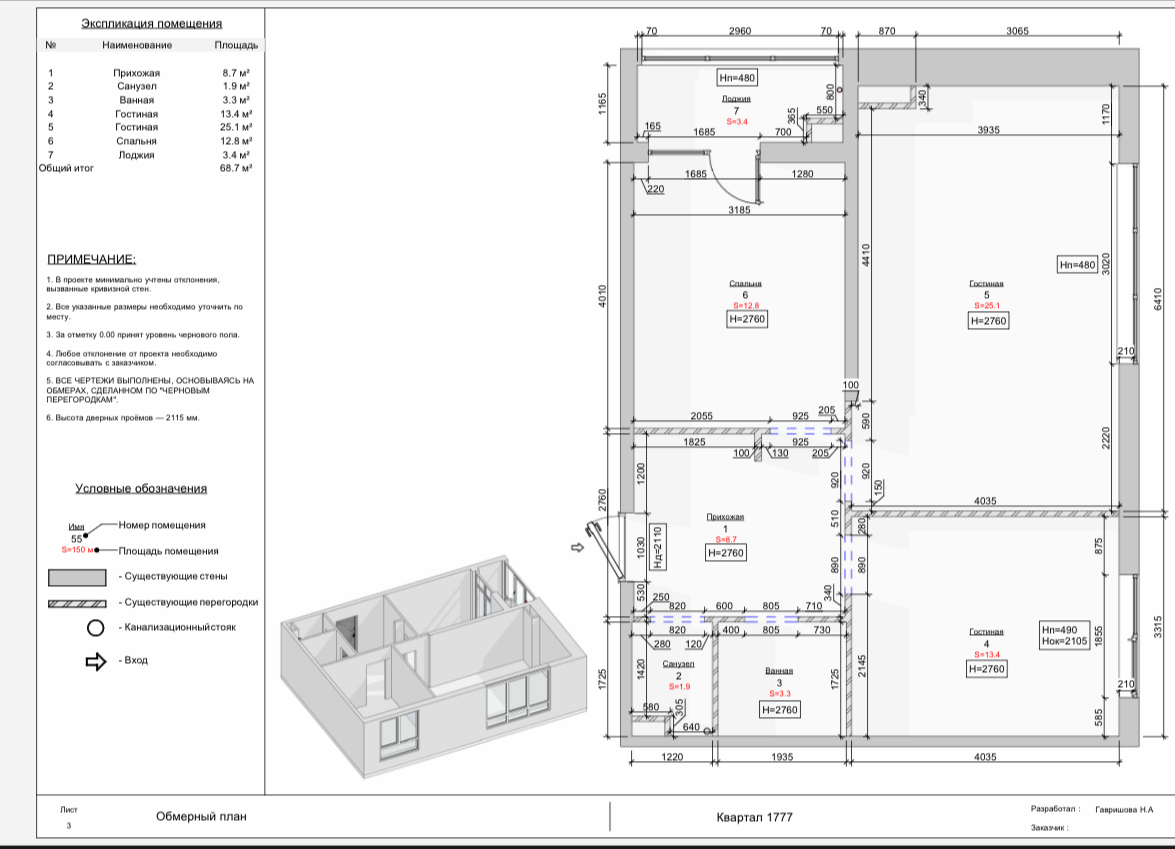
Task: Click the 1935 dimension along the bottom
Action: pyautogui.click(x=782, y=757)
